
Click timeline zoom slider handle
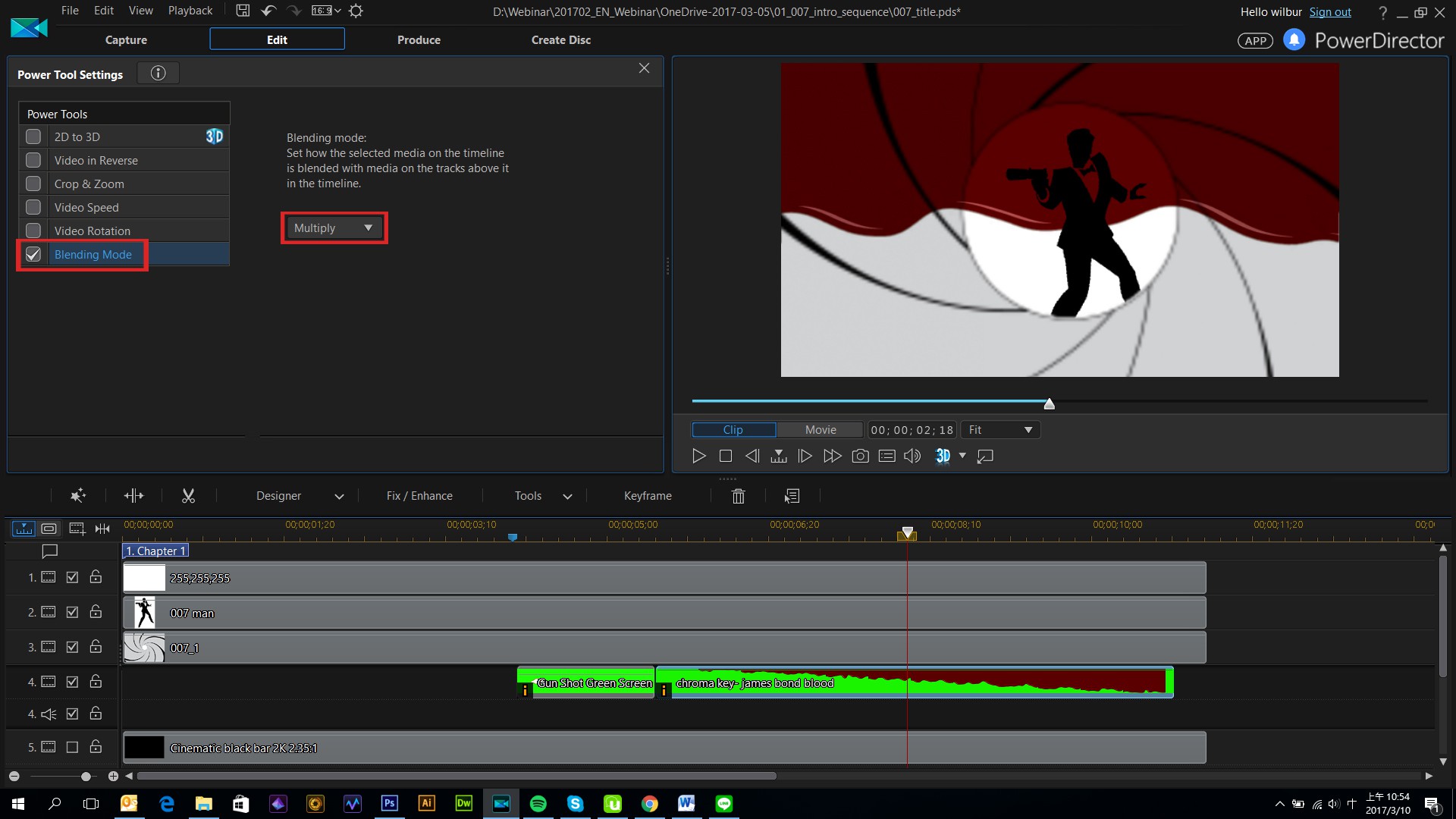click(86, 776)
